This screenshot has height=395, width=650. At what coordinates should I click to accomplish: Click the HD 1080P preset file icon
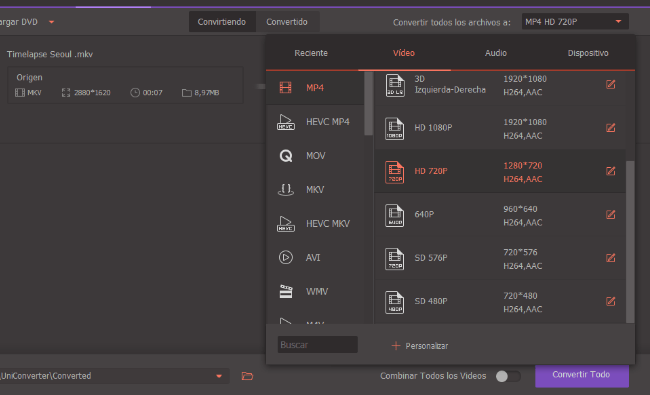394,128
